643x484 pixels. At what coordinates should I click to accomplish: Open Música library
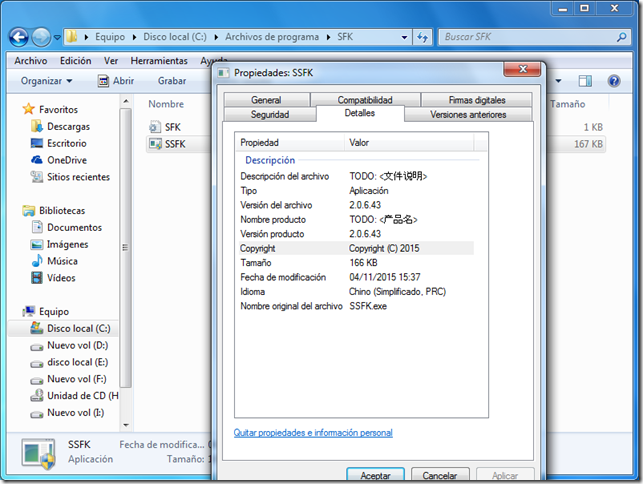[x=54, y=261]
